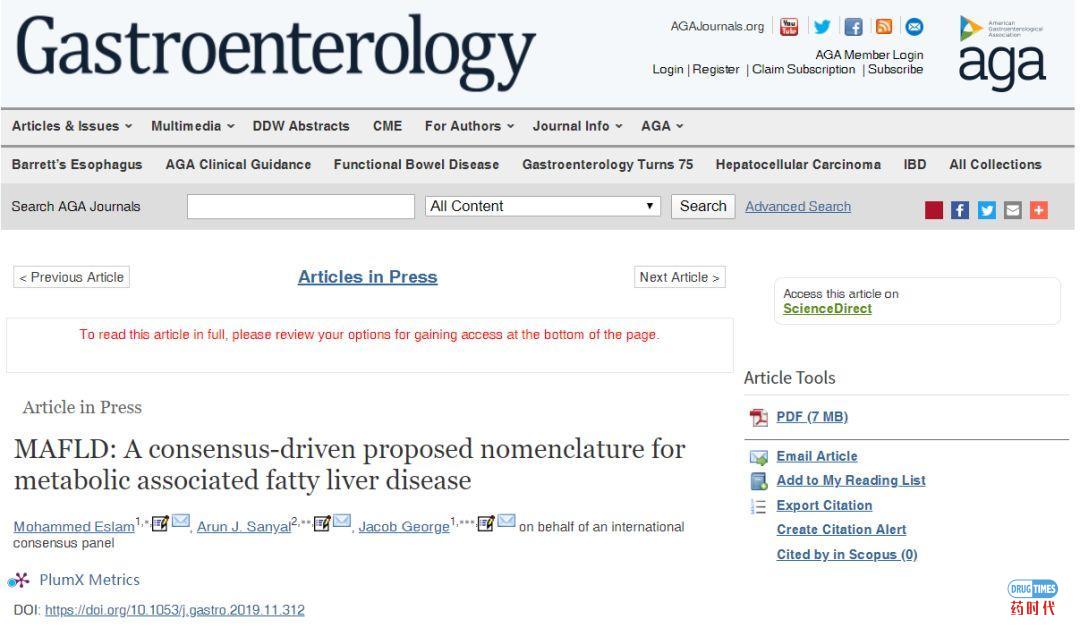Click the red square swatch icon
Image resolution: width=1080 pixels, height=628 pixels.
coord(933,210)
